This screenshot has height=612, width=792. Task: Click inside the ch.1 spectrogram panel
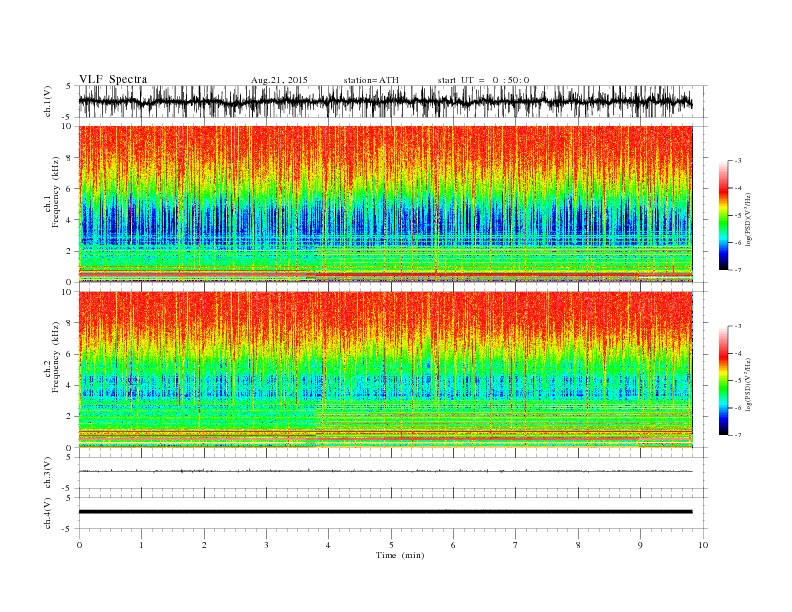[x=385, y=204]
